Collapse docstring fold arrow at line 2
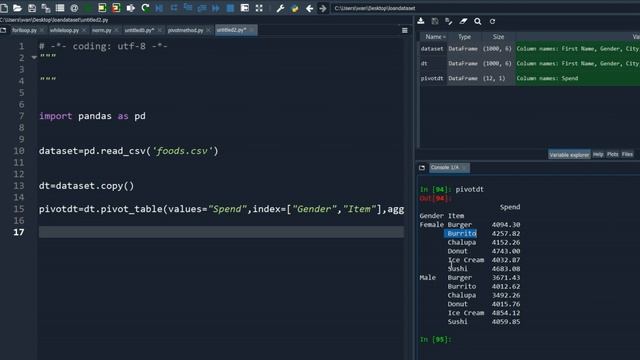The image size is (640, 360). 34,58
